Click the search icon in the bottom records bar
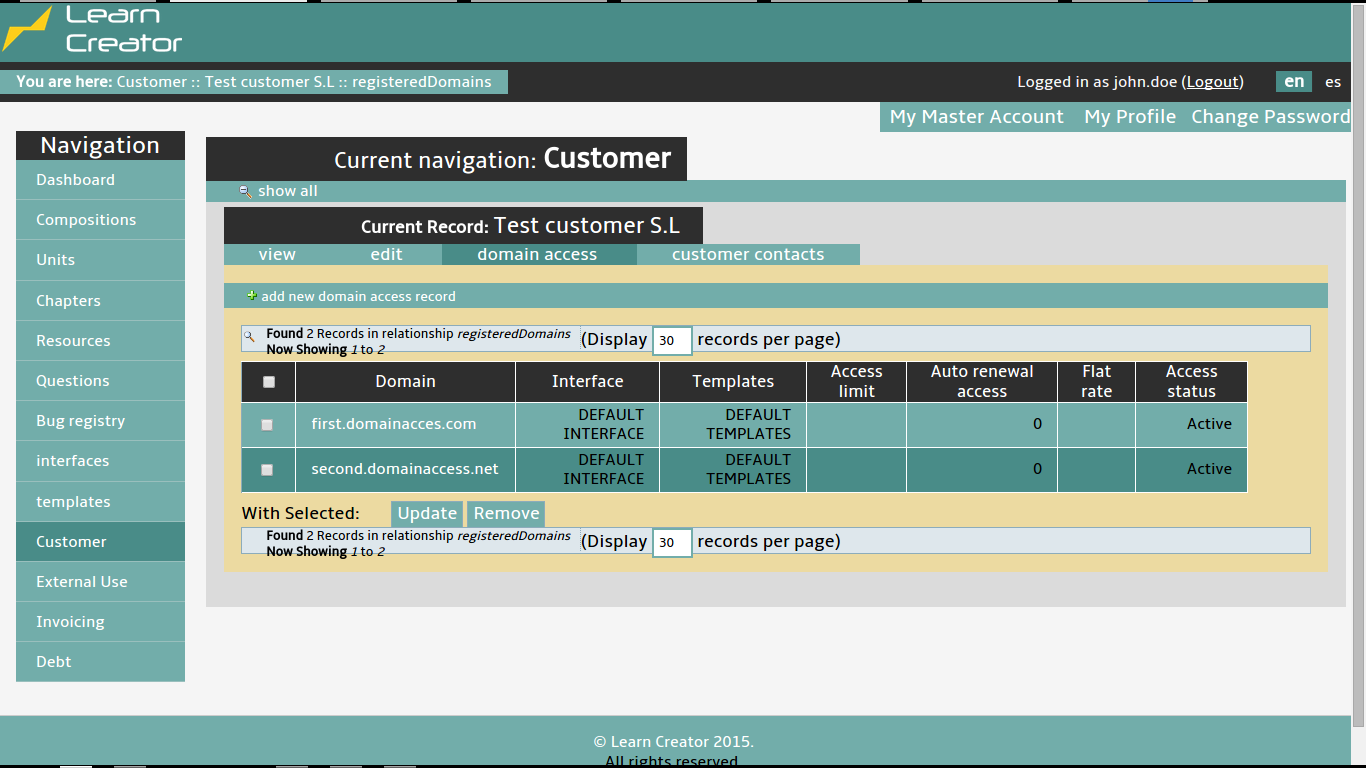The width and height of the screenshot is (1366, 768). [x=250, y=539]
